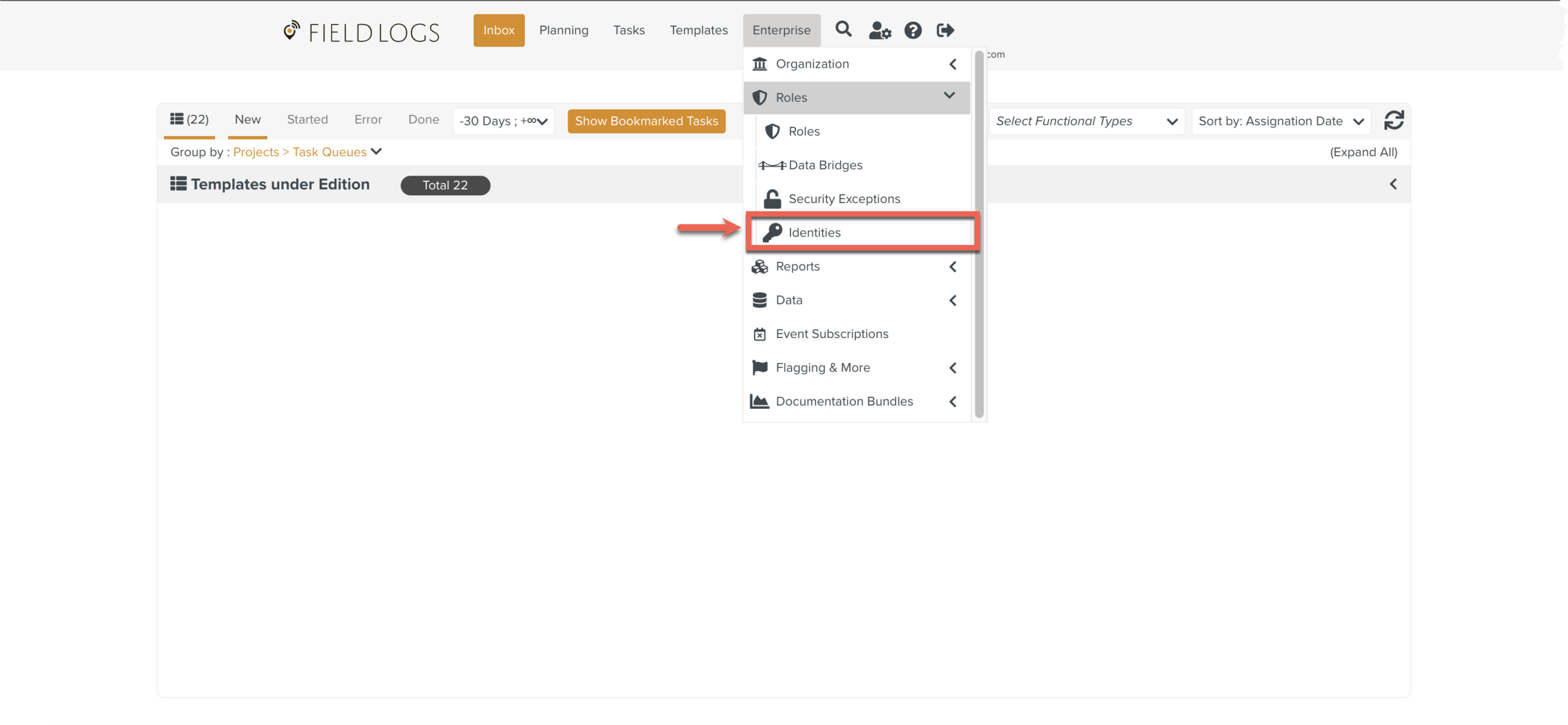This screenshot has height=725, width=1568.
Task: Click the refresh tasks icon
Action: 1393,120
